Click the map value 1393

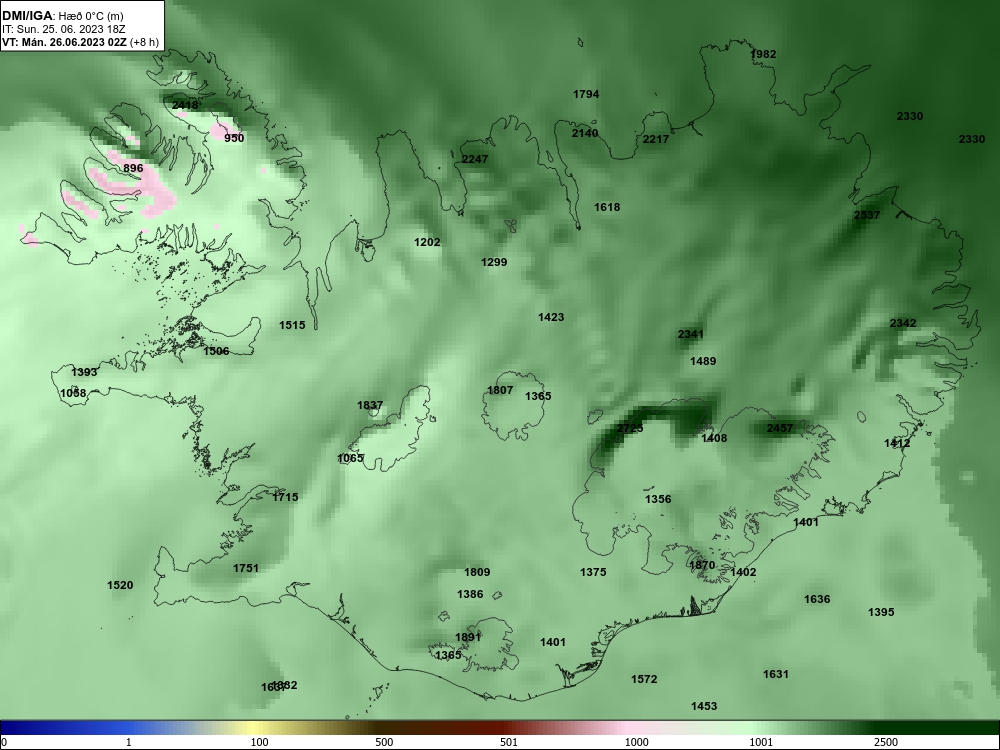tap(85, 372)
